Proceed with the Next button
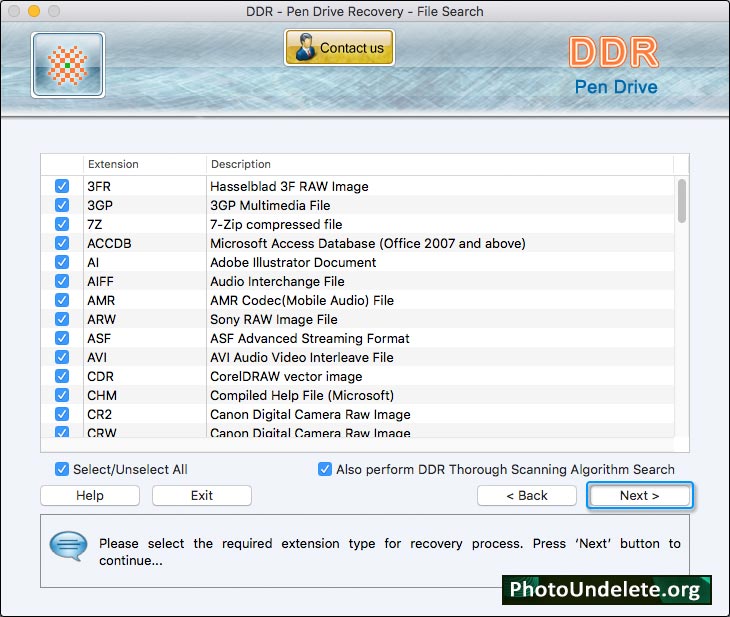This screenshot has height=617, width=730. pyautogui.click(x=640, y=495)
